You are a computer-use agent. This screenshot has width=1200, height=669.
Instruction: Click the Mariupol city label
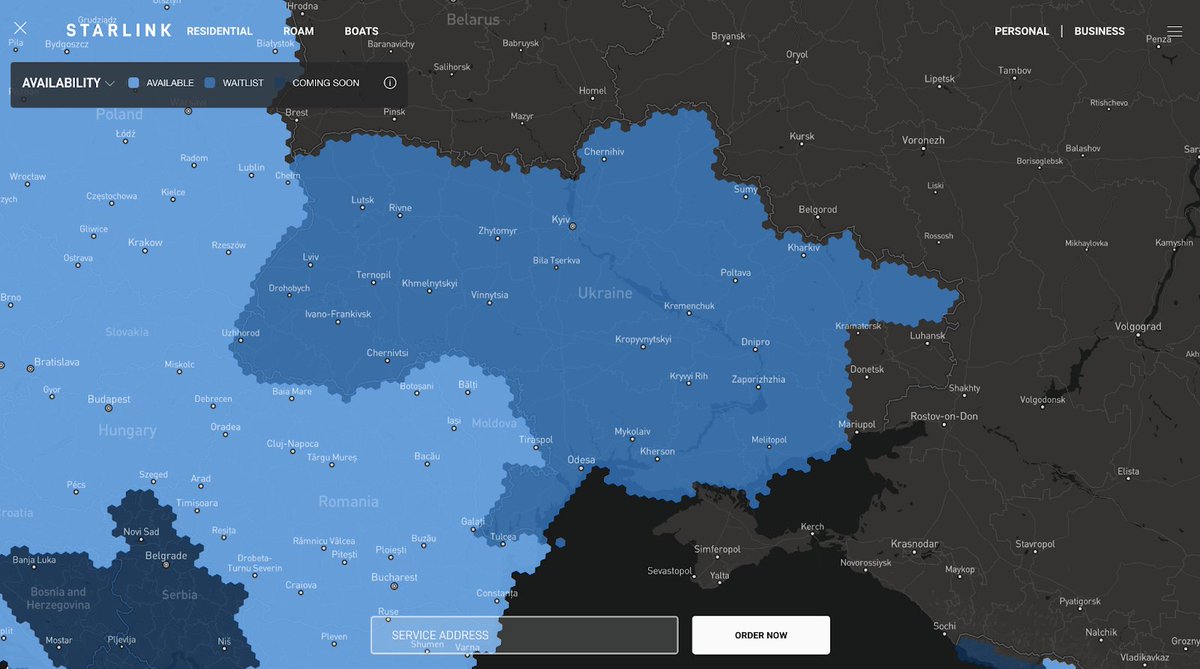[x=856, y=424]
